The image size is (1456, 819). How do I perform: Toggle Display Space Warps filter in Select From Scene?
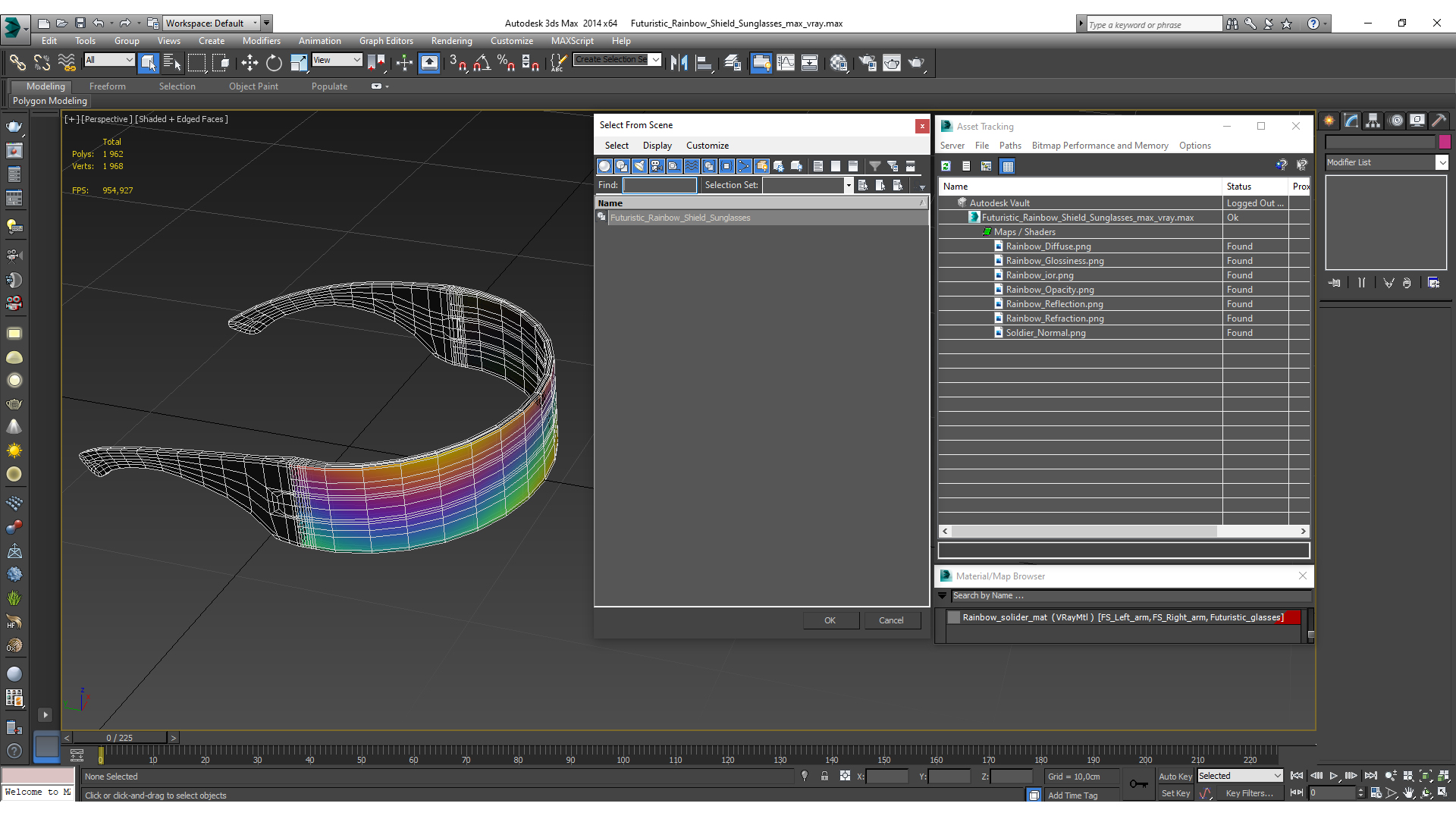692,166
